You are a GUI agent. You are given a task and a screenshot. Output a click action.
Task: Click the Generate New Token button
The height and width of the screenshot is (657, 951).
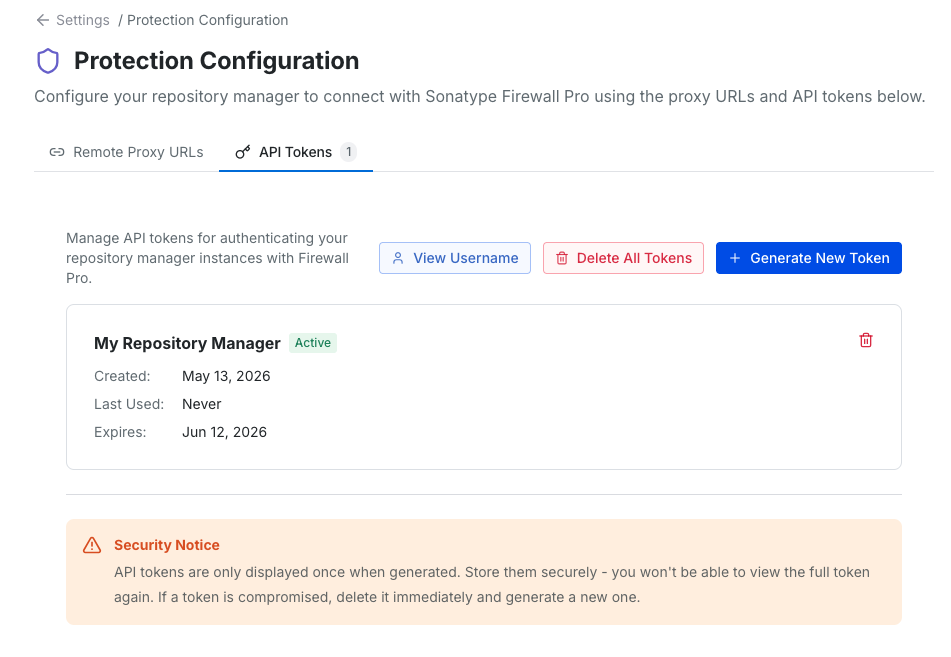point(808,258)
